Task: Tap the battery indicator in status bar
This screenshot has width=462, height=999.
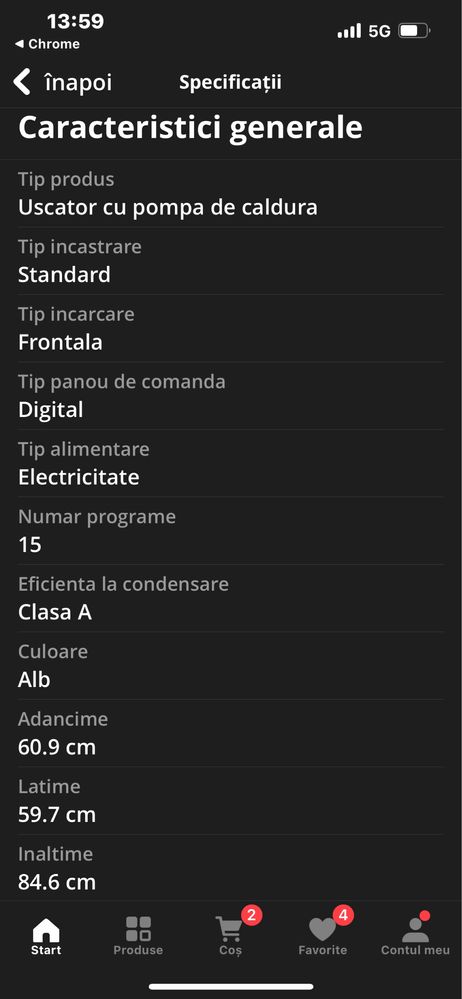Action: 414,31
